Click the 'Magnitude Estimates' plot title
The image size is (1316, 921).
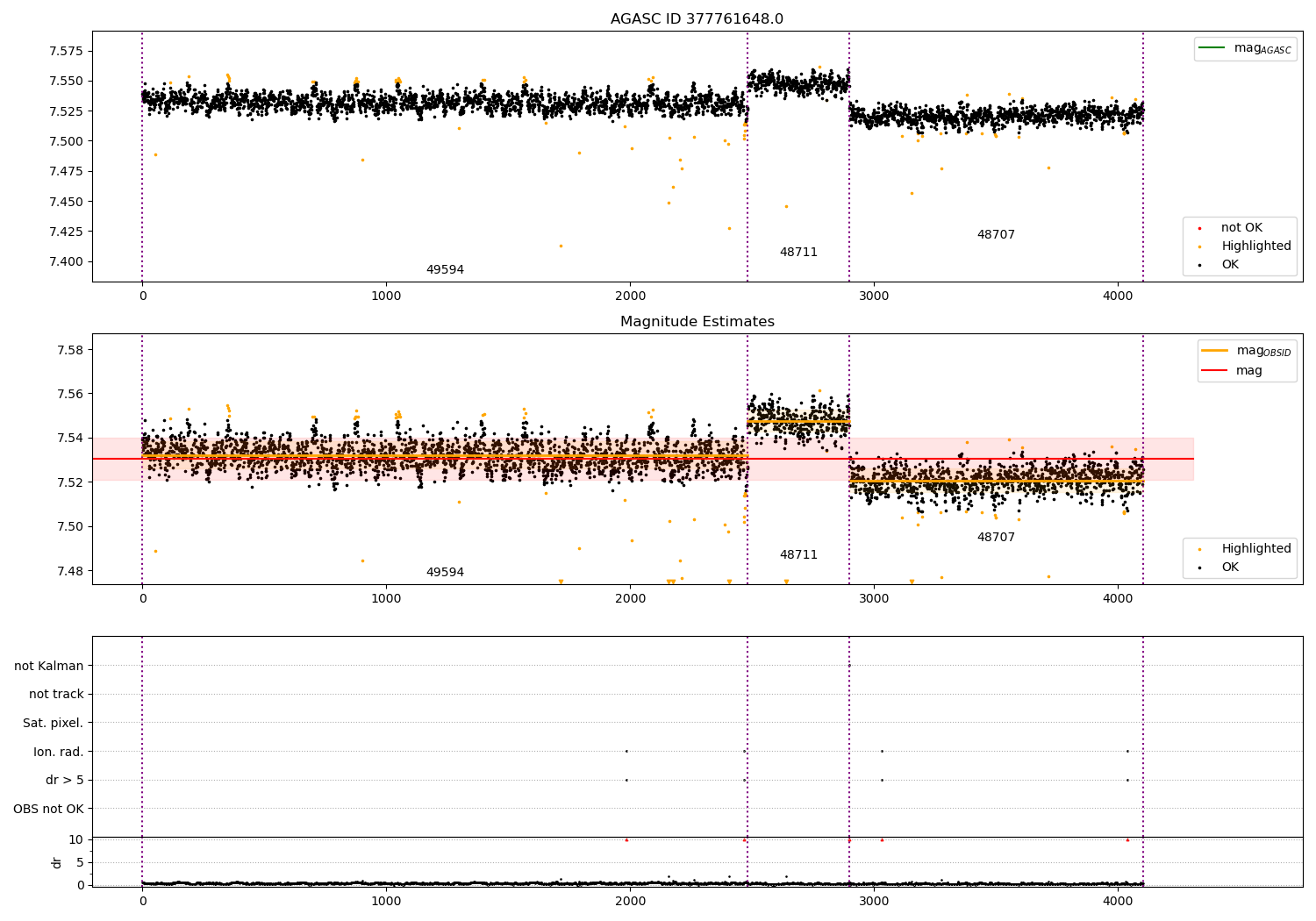[x=697, y=322]
